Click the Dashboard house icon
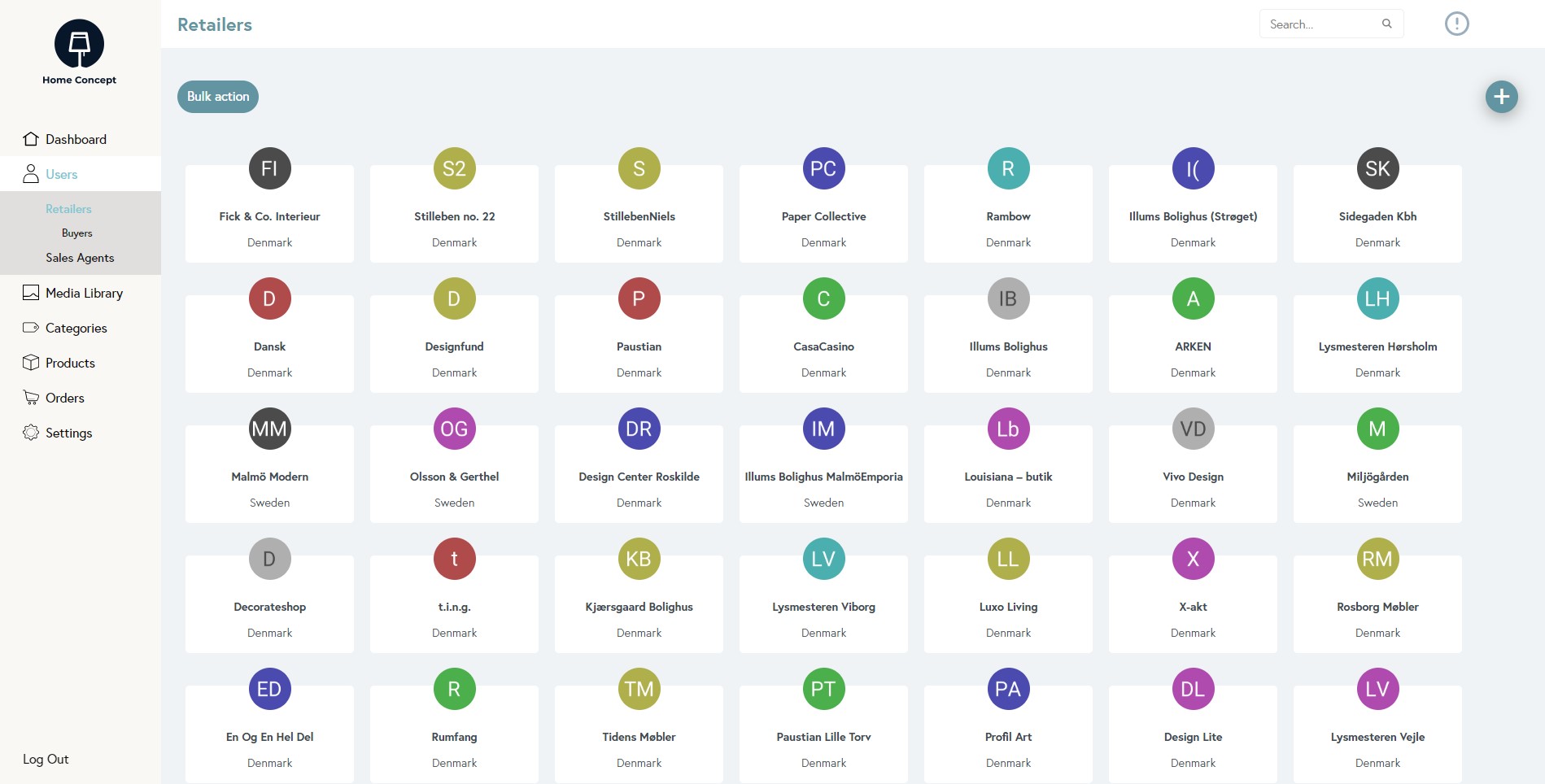Viewport: 1545px width, 784px height. (31, 139)
